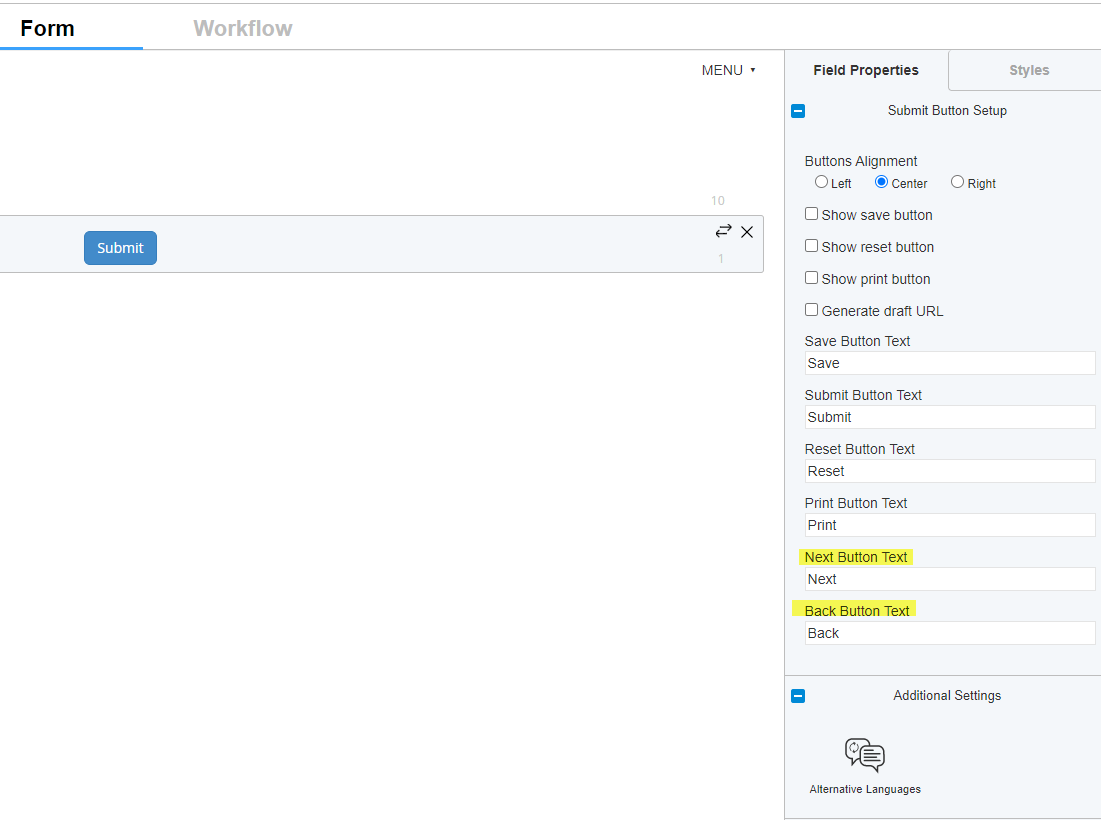
Task: Remove the submit field with X icon
Action: [x=747, y=232]
